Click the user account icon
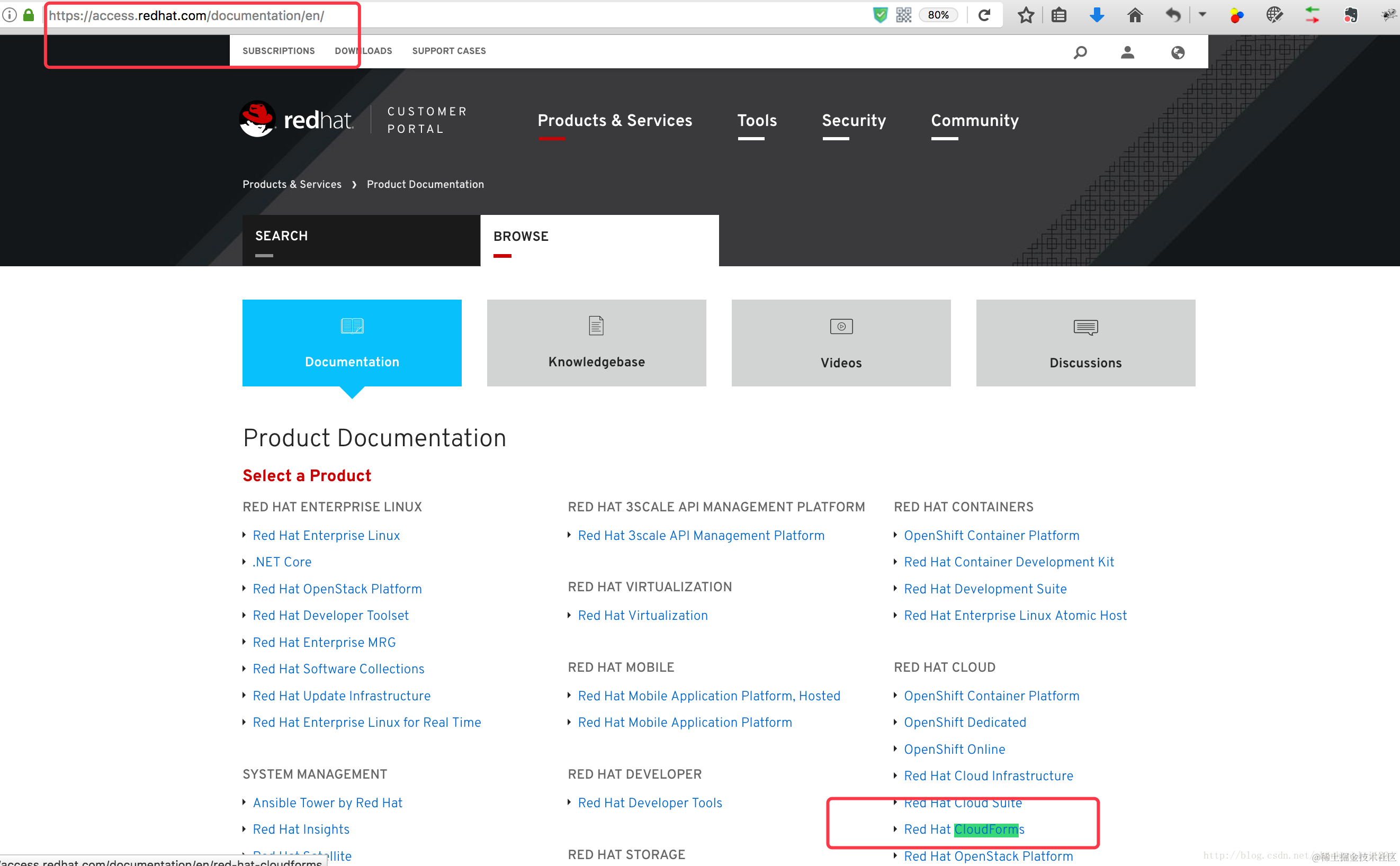The image size is (1400, 866). [1127, 53]
